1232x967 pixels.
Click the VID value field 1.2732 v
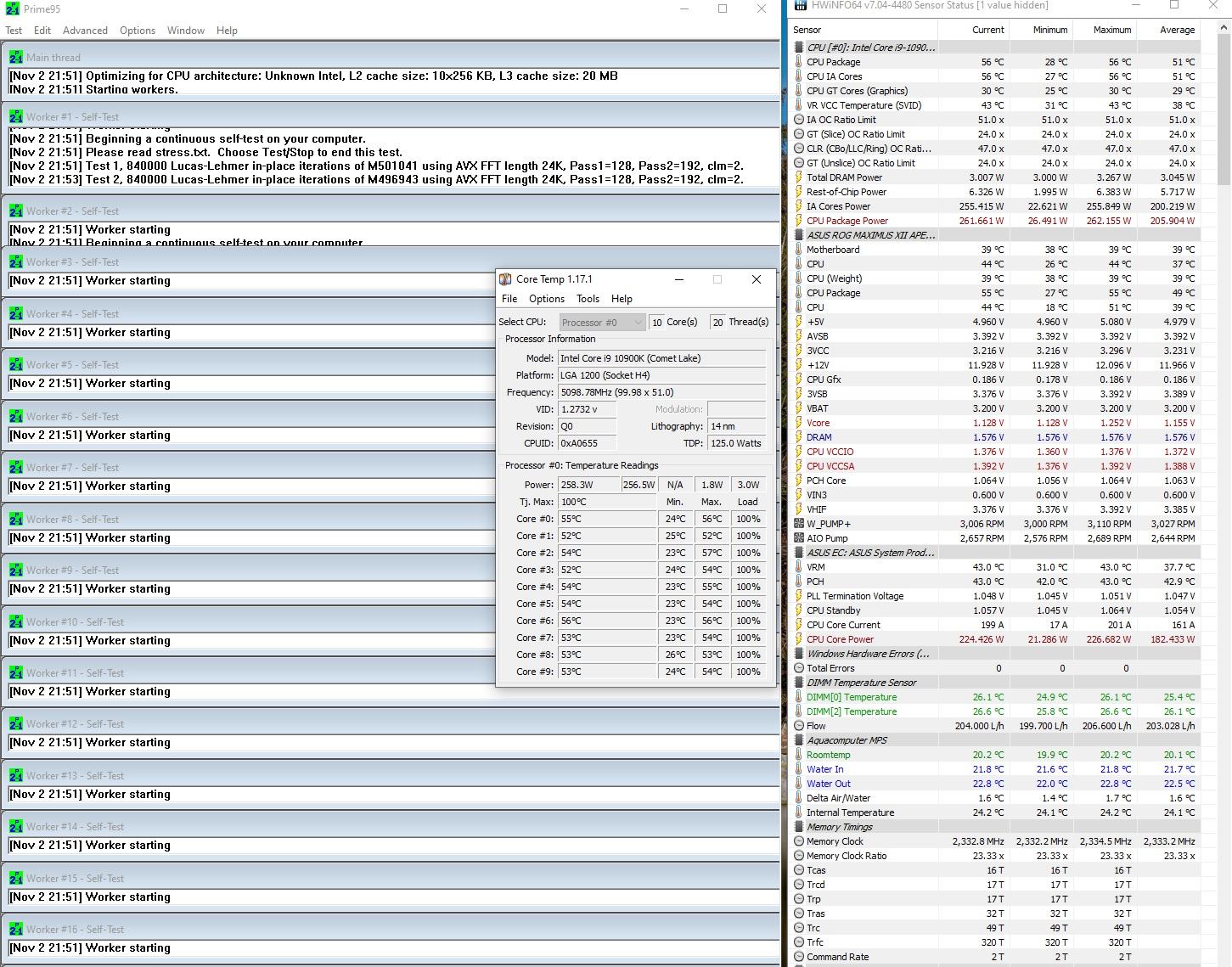click(587, 409)
